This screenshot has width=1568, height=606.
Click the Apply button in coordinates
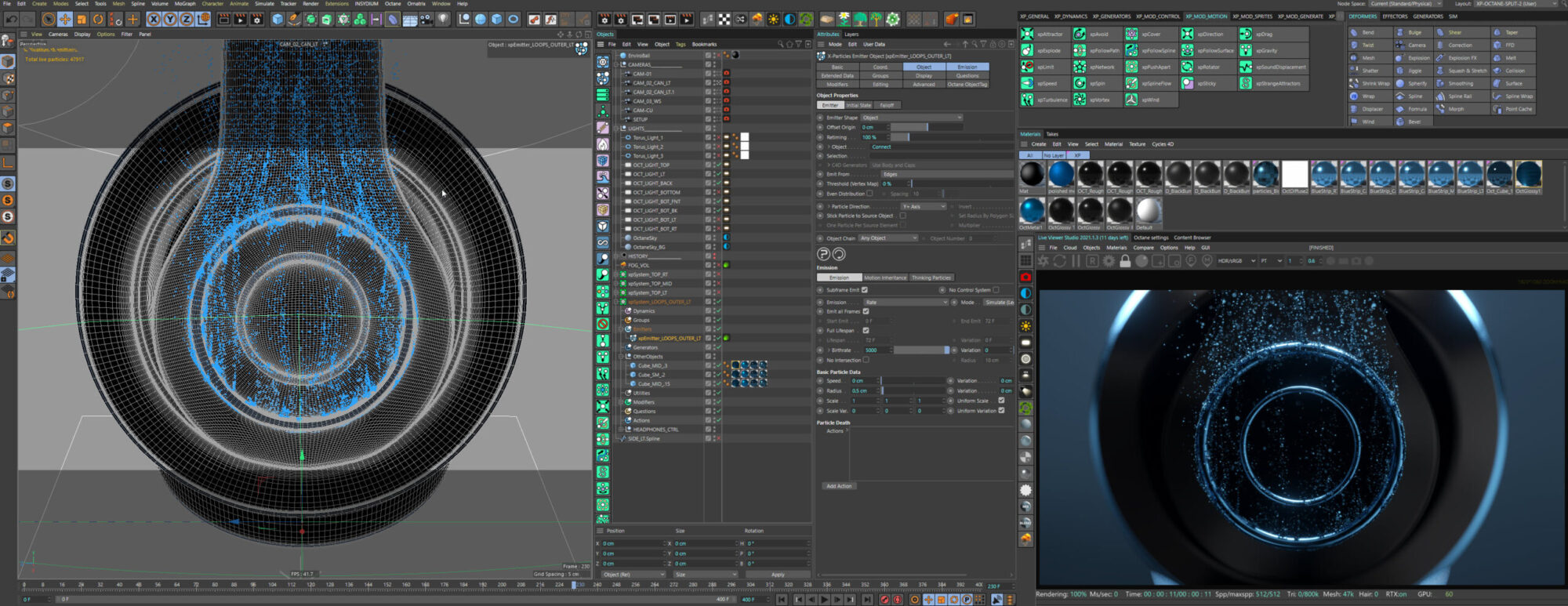(778, 575)
